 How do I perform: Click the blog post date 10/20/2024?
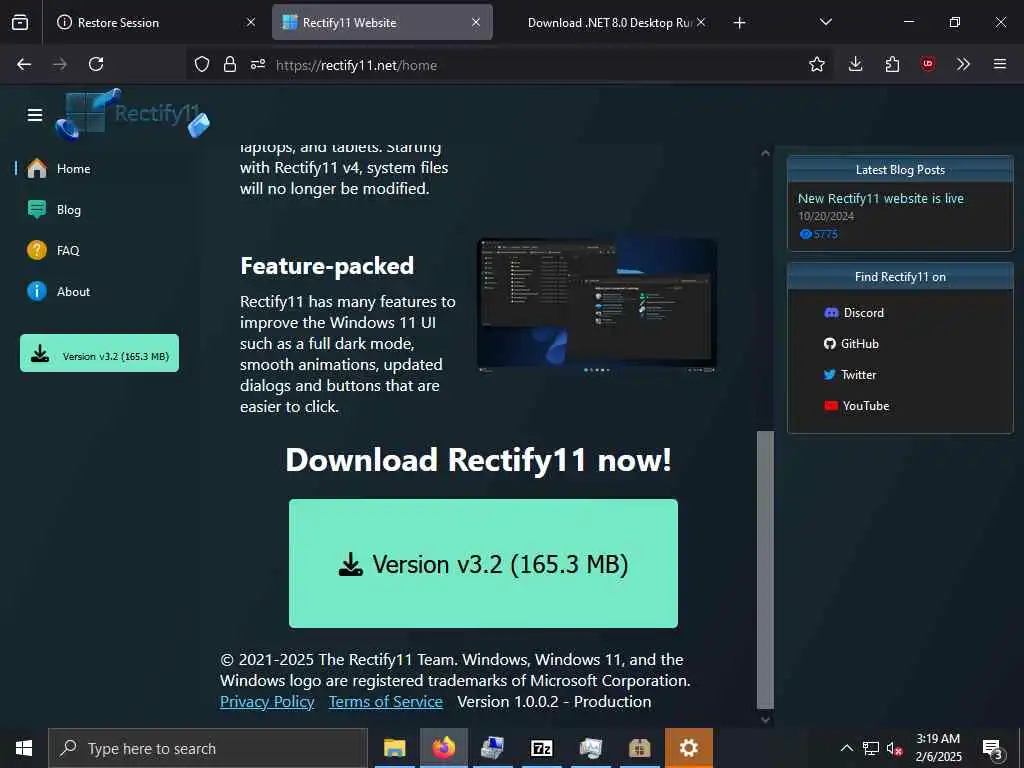coord(825,216)
